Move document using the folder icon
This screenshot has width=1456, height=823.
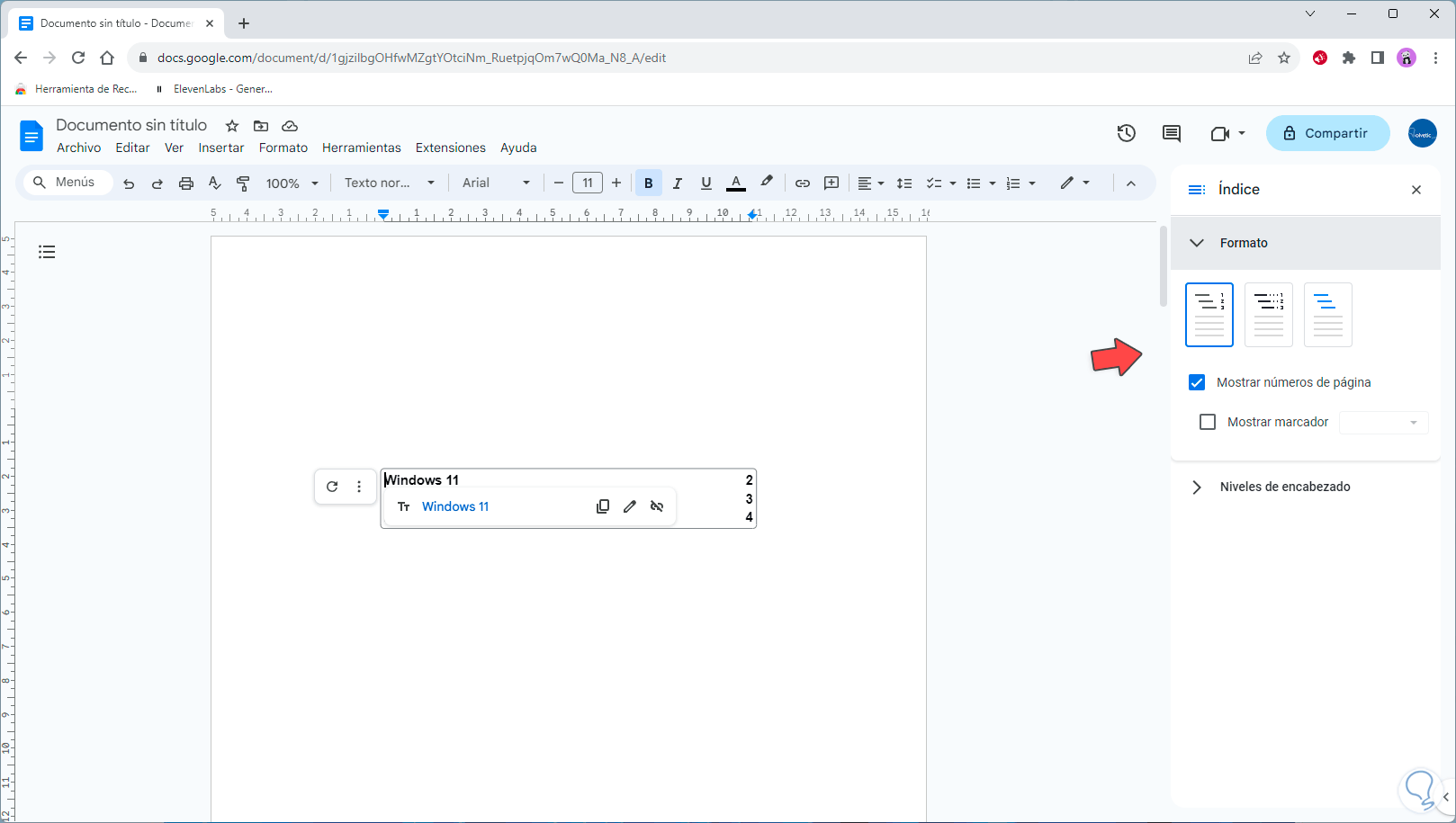coord(261,126)
